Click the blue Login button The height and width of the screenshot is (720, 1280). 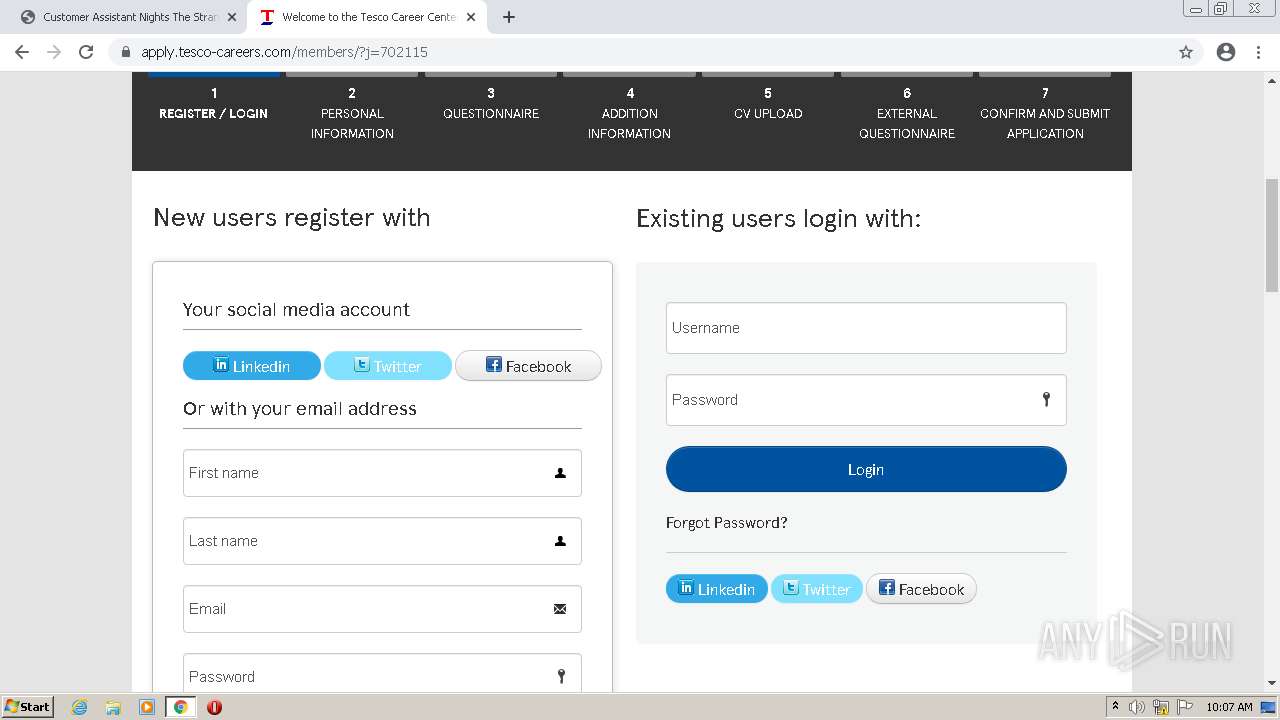pos(866,469)
